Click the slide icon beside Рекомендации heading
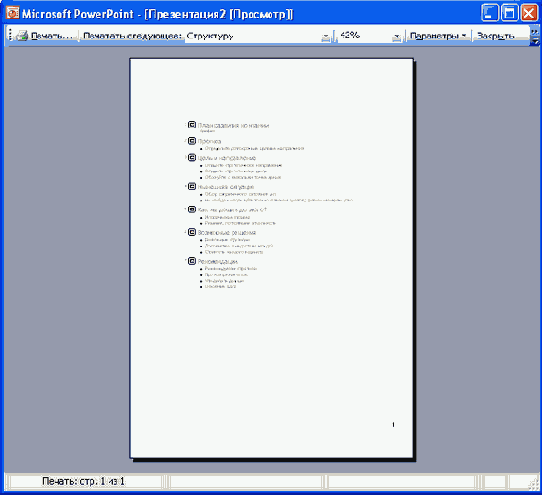 [192, 261]
